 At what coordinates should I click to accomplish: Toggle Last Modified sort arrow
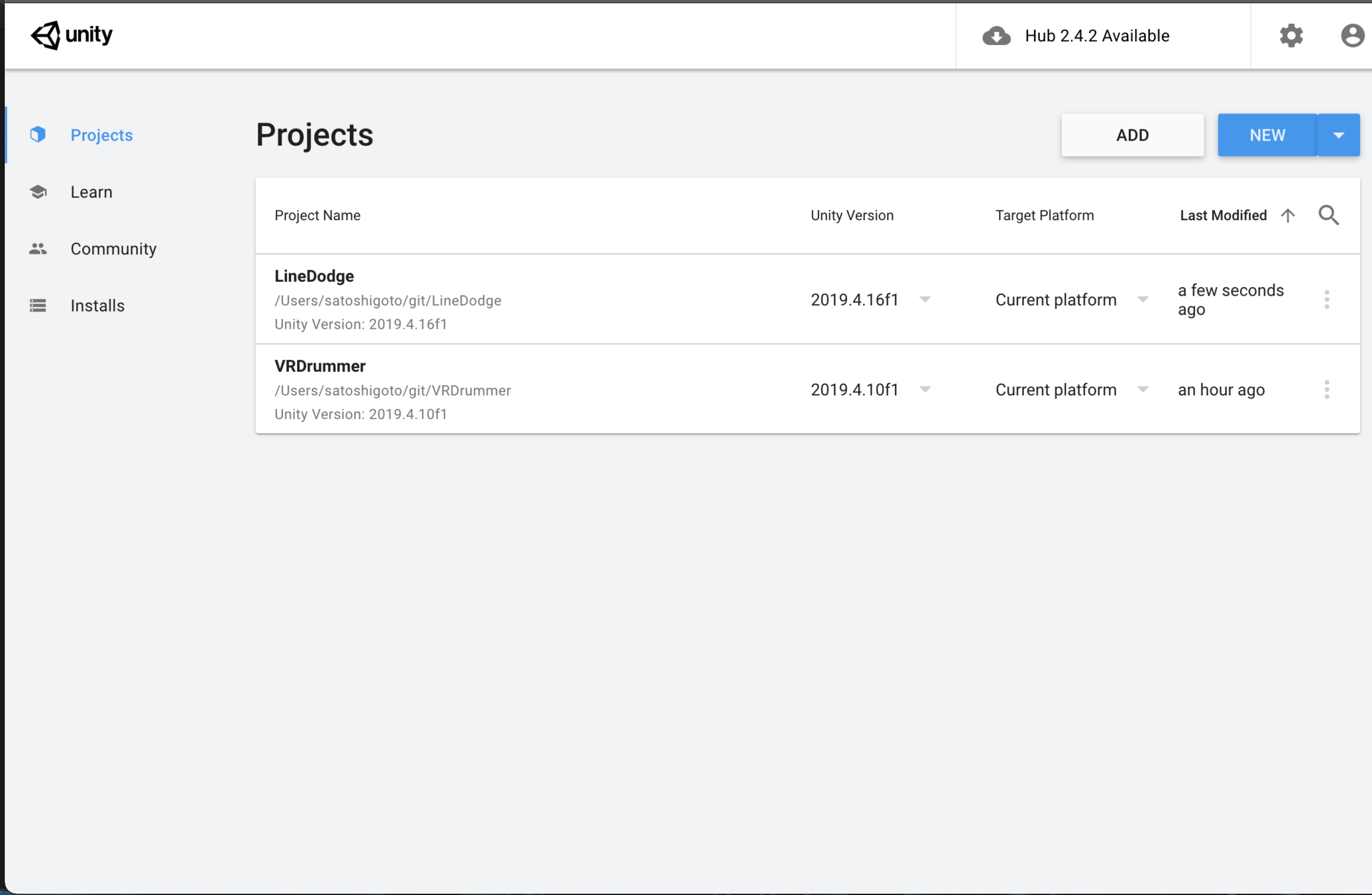(x=1287, y=215)
